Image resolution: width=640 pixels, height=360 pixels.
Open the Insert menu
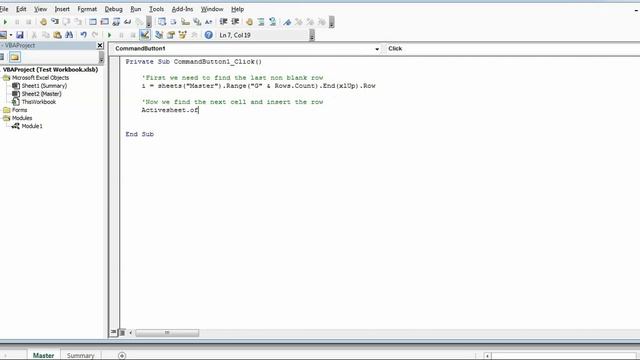(62, 9)
